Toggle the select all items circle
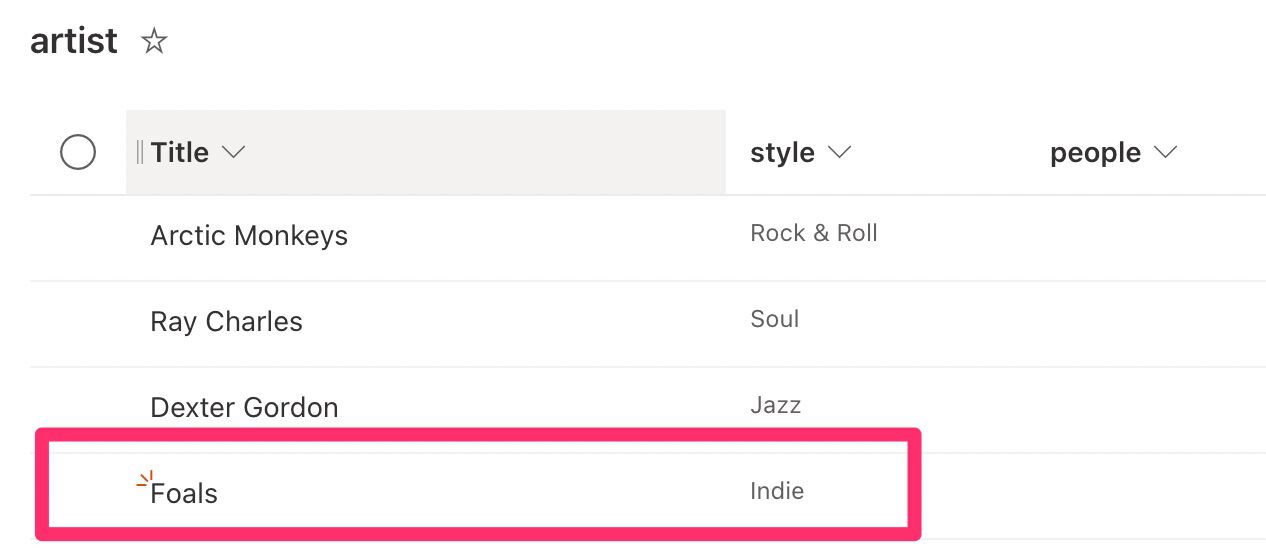Image resolution: width=1266 pixels, height=560 pixels. (x=78, y=152)
